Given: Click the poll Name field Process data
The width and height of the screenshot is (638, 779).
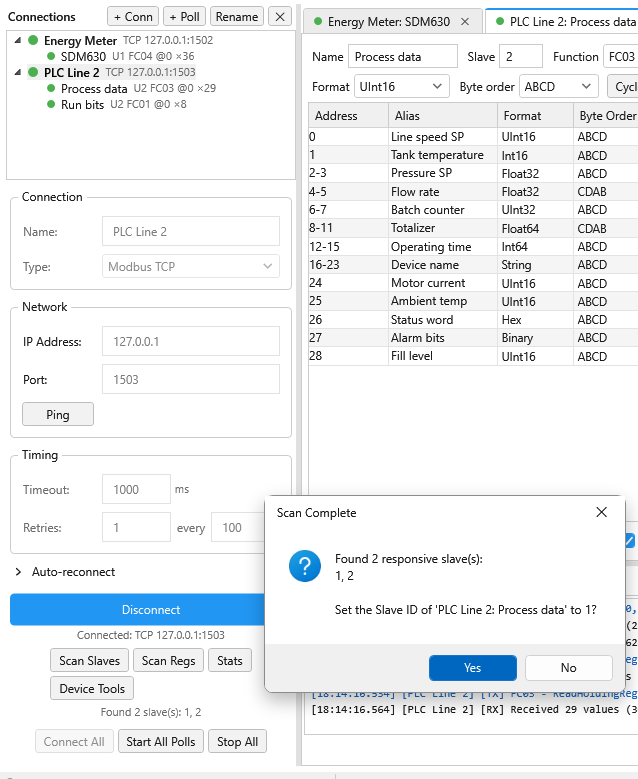Looking at the screenshot, I should [402, 57].
